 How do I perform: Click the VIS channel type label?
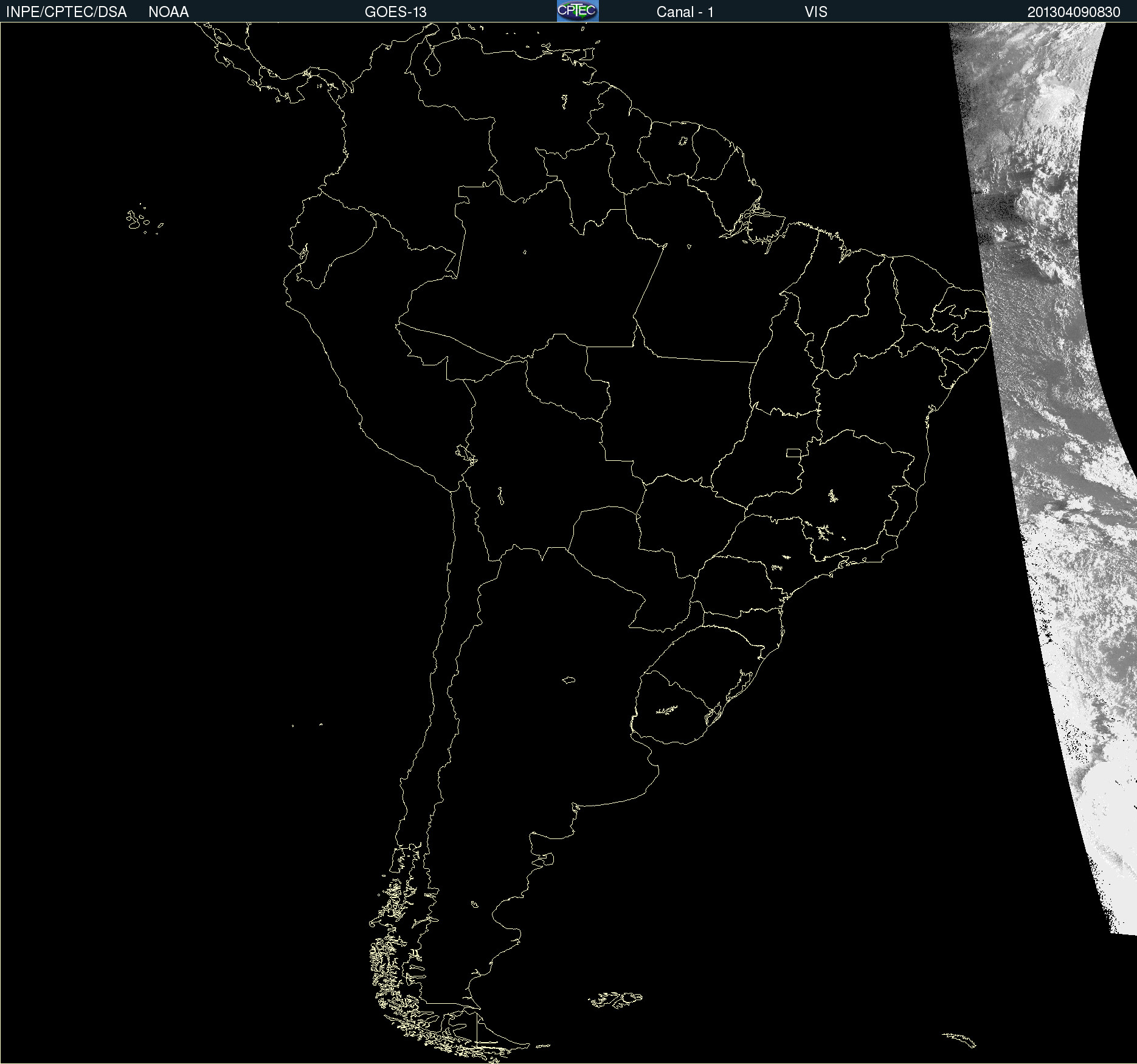pyautogui.click(x=815, y=12)
